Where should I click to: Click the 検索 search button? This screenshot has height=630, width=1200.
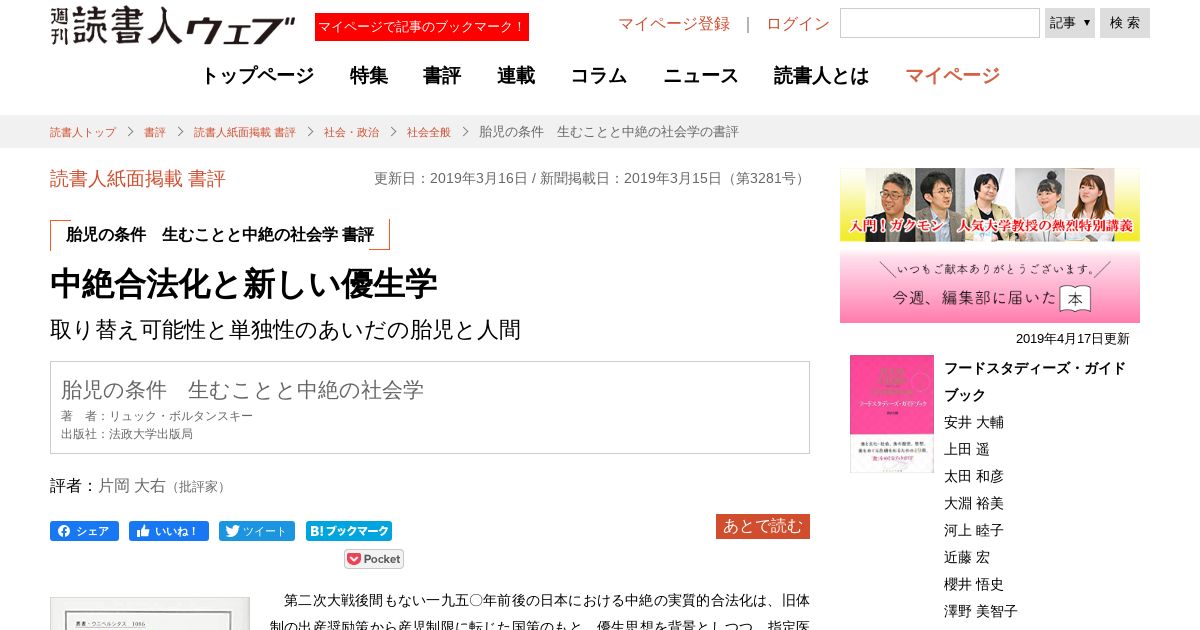tap(1125, 23)
